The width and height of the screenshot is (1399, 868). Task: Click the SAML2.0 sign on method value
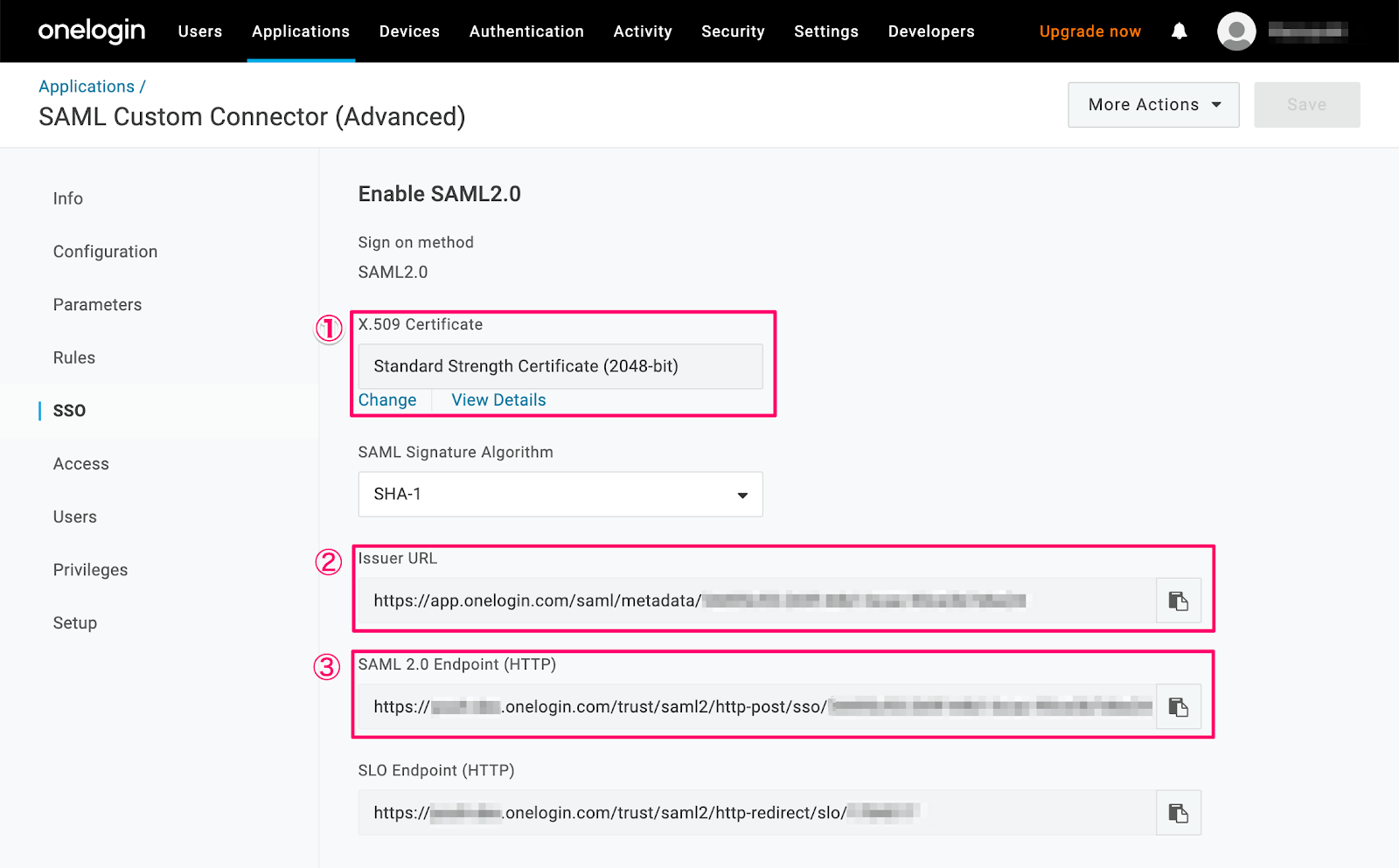click(393, 272)
